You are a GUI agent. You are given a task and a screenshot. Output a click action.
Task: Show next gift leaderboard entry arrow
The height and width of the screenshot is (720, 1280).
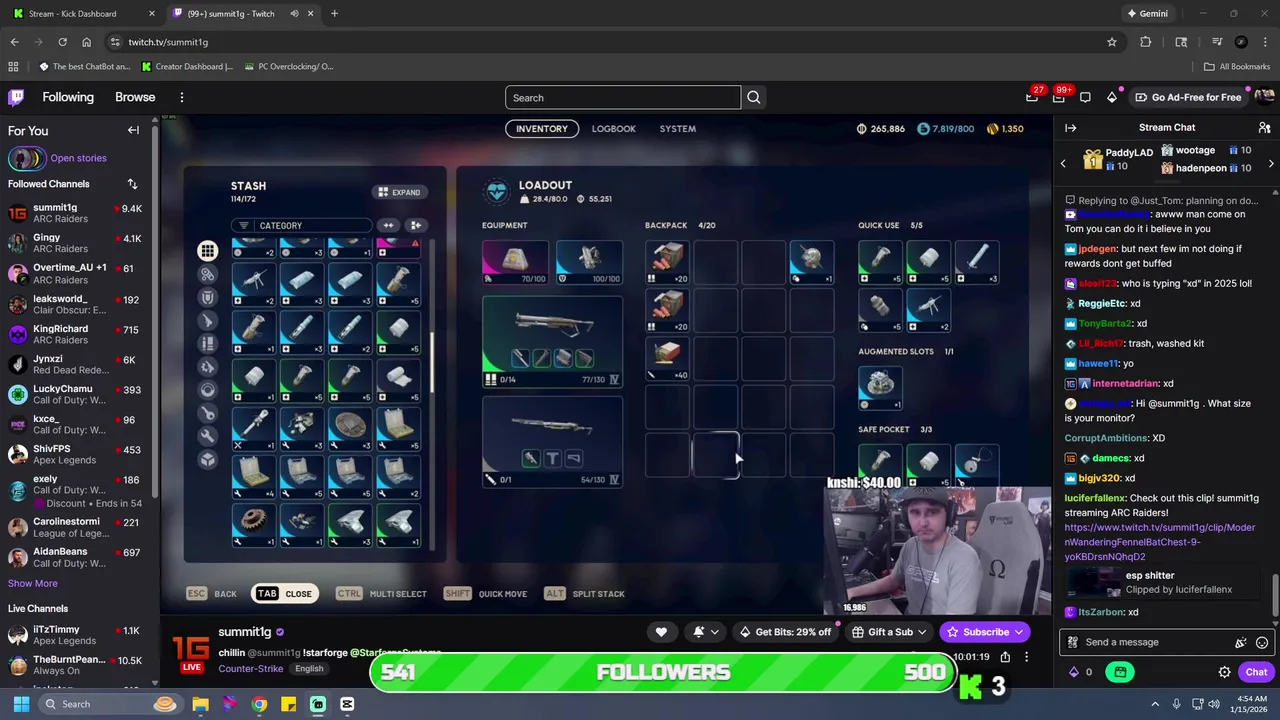pyautogui.click(x=1271, y=163)
